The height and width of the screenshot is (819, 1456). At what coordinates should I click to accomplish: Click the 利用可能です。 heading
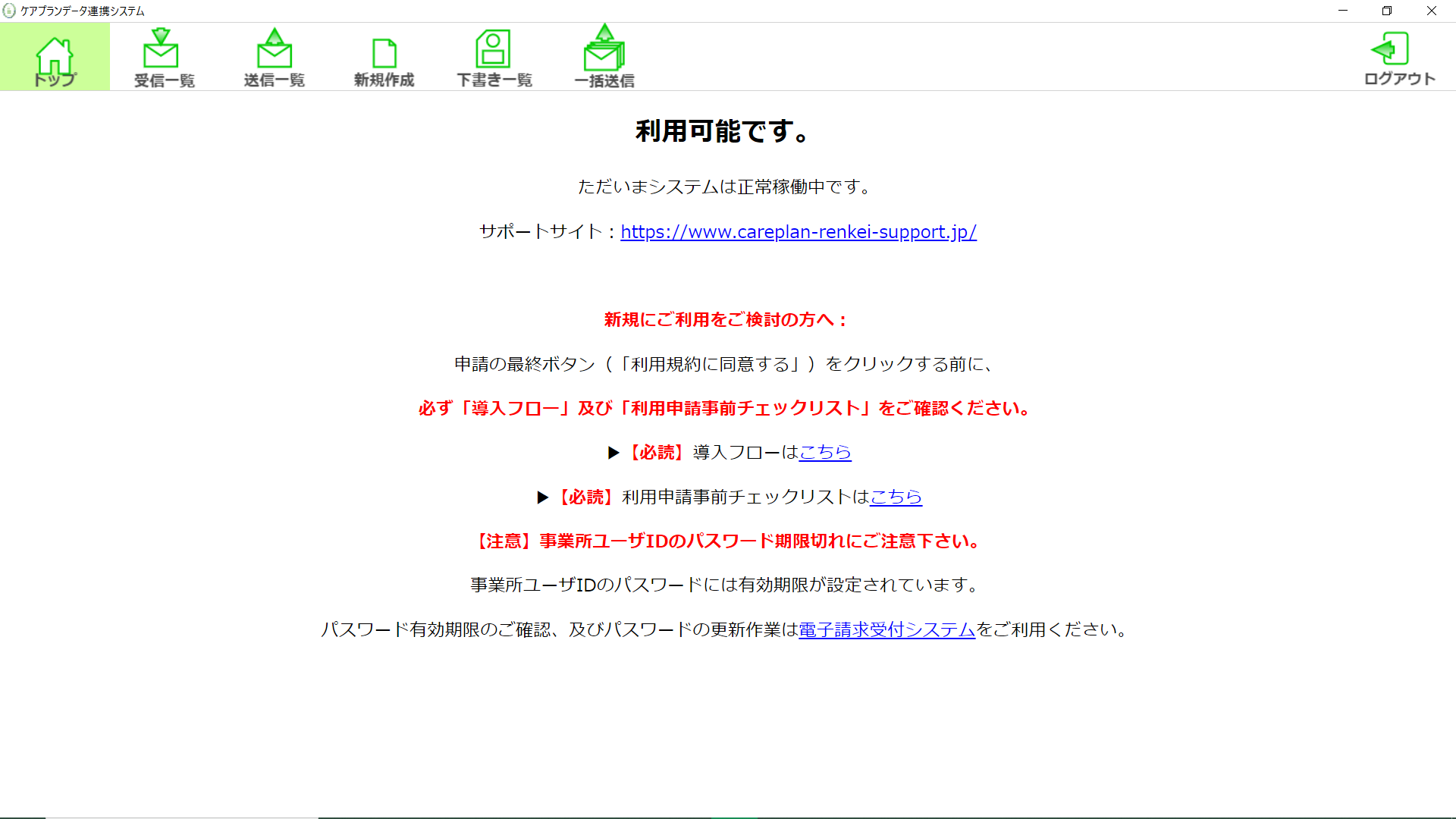tap(723, 131)
